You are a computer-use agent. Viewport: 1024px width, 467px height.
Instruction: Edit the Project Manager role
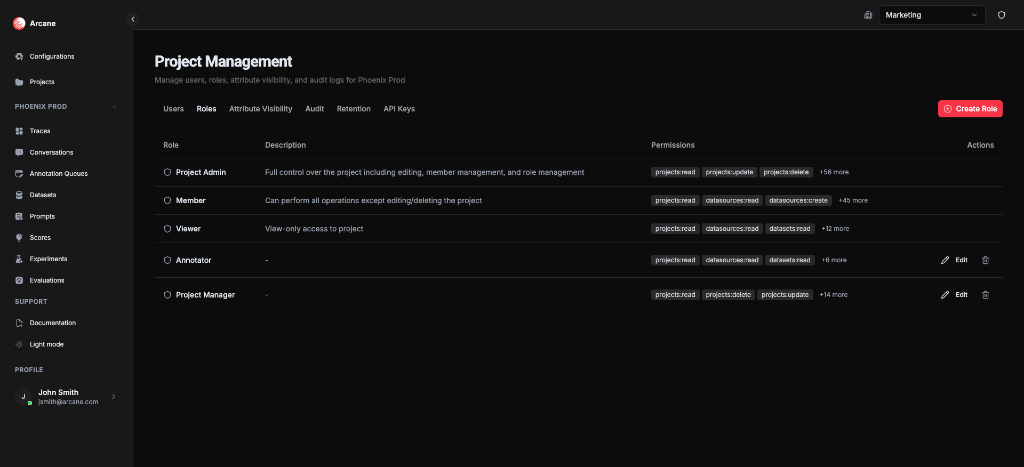pos(954,295)
